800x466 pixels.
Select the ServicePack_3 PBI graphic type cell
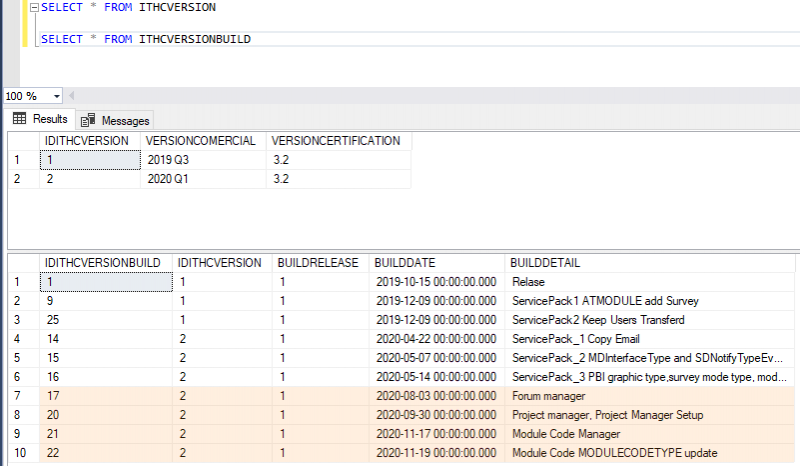tap(650, 377)
